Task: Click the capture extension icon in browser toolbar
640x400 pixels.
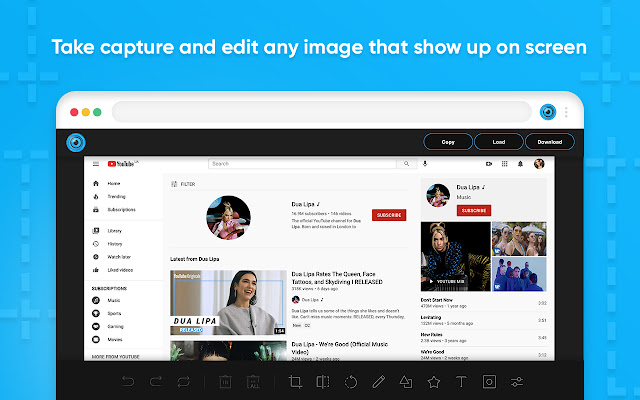Action: pyautogui.click(x=548, y=112)
